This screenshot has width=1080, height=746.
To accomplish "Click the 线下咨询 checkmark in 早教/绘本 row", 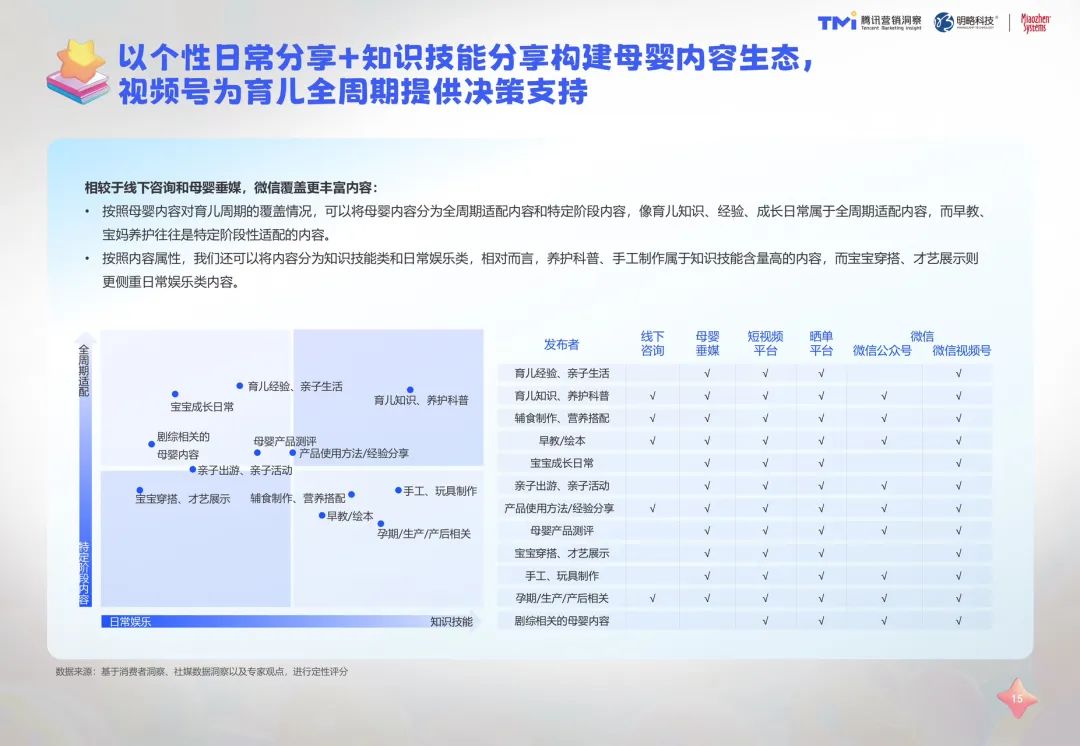I will [x=652, y=441].
